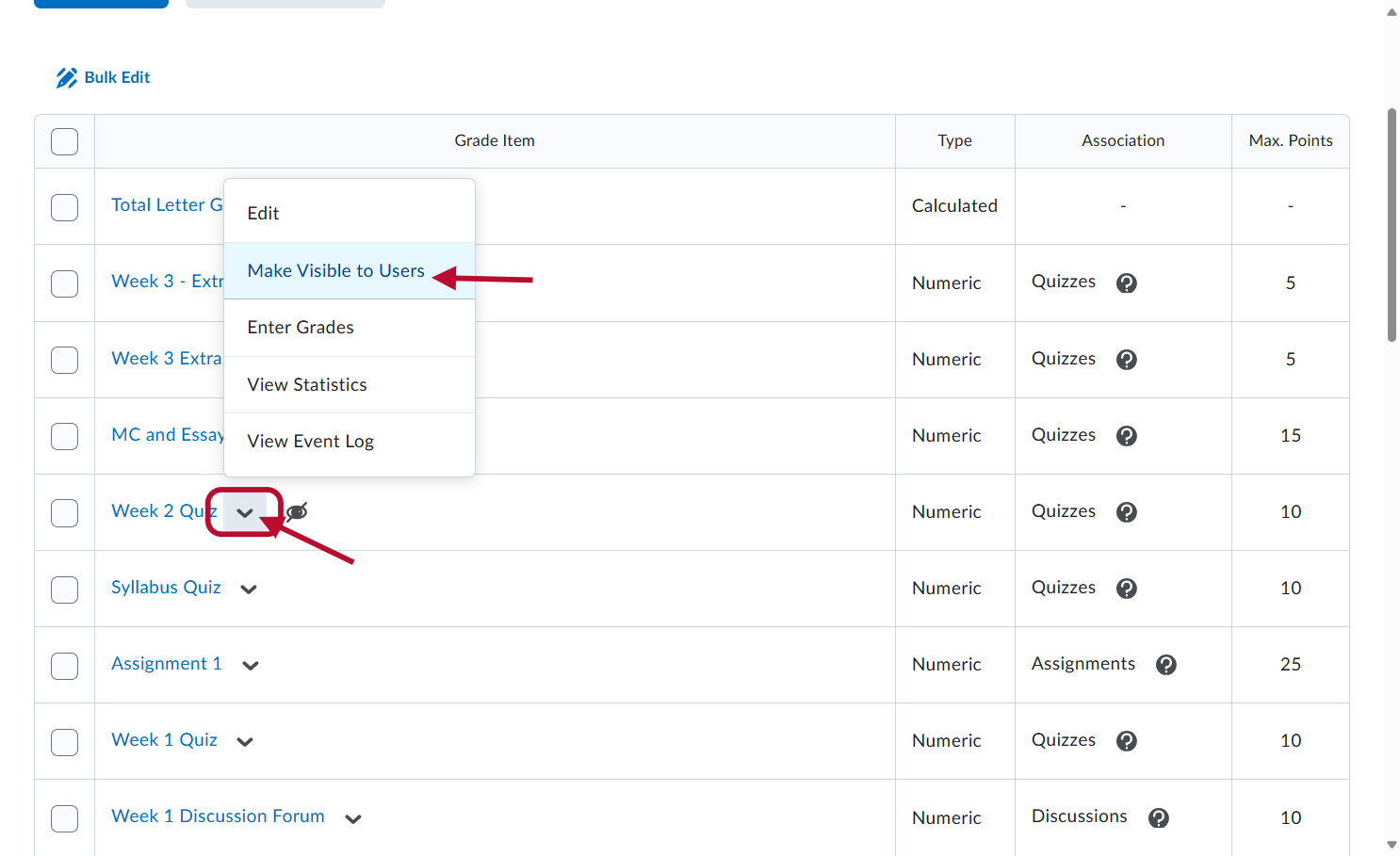This screenshot has width=1400, height=856.
Task: Open the association help icon for Week 3 - Extra row
Action: [x=1127, y=283]
